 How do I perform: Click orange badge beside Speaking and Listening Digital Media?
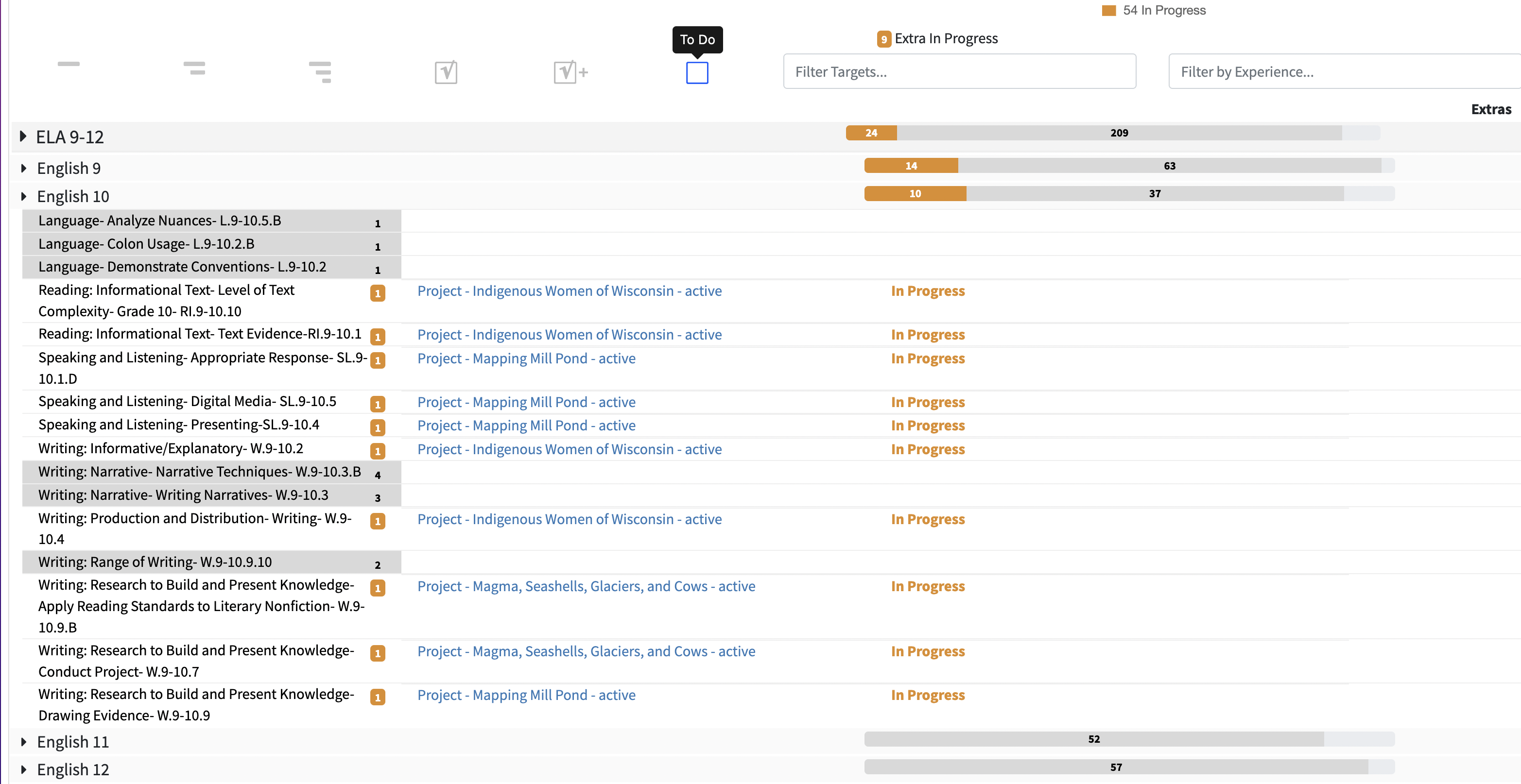pyautogui.click(x=377, y=404)
